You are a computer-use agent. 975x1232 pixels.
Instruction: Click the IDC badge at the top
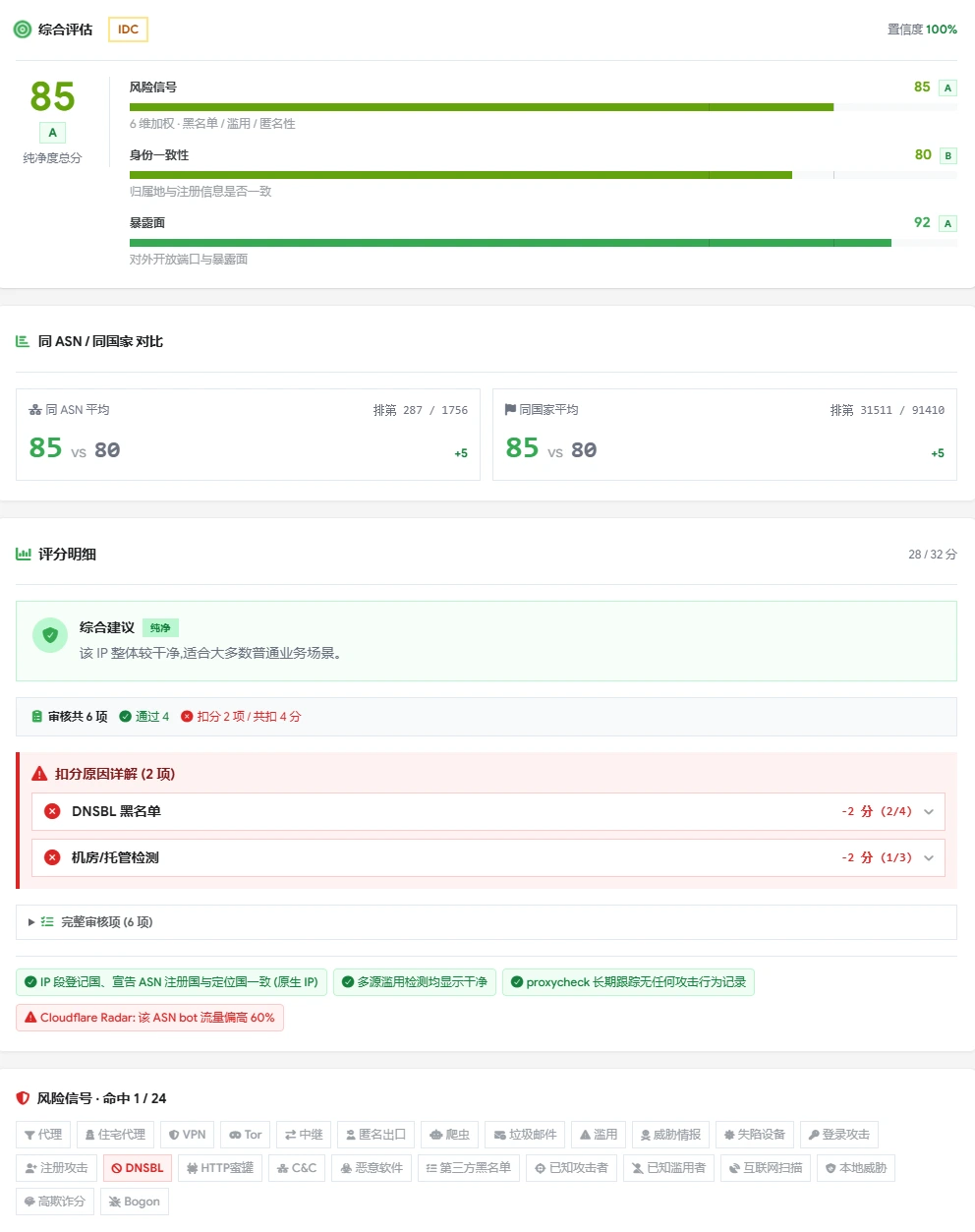[x=128, y=29]
